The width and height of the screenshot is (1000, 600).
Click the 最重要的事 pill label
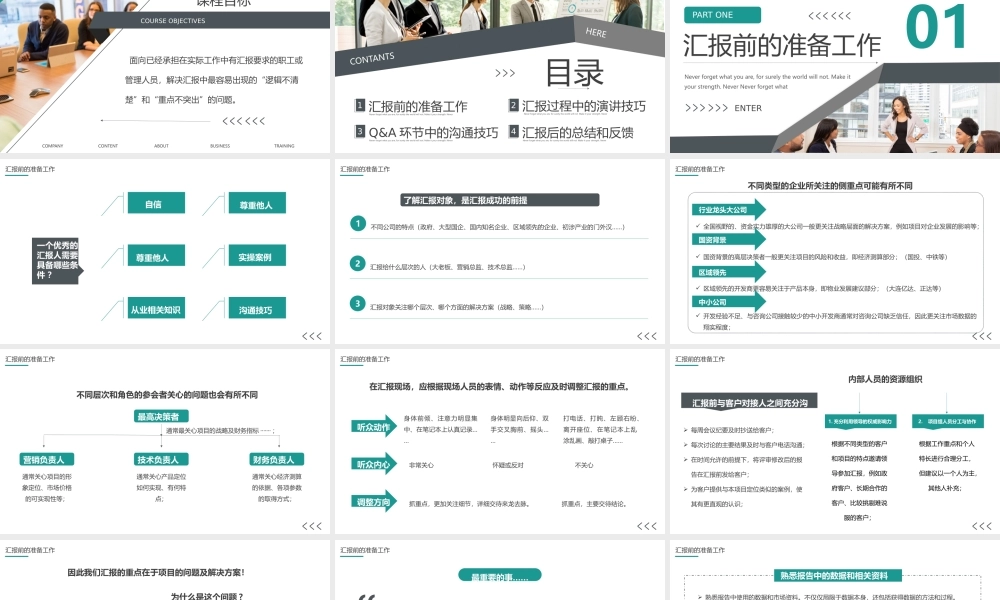pyautogui.click(x=500, y=576)
